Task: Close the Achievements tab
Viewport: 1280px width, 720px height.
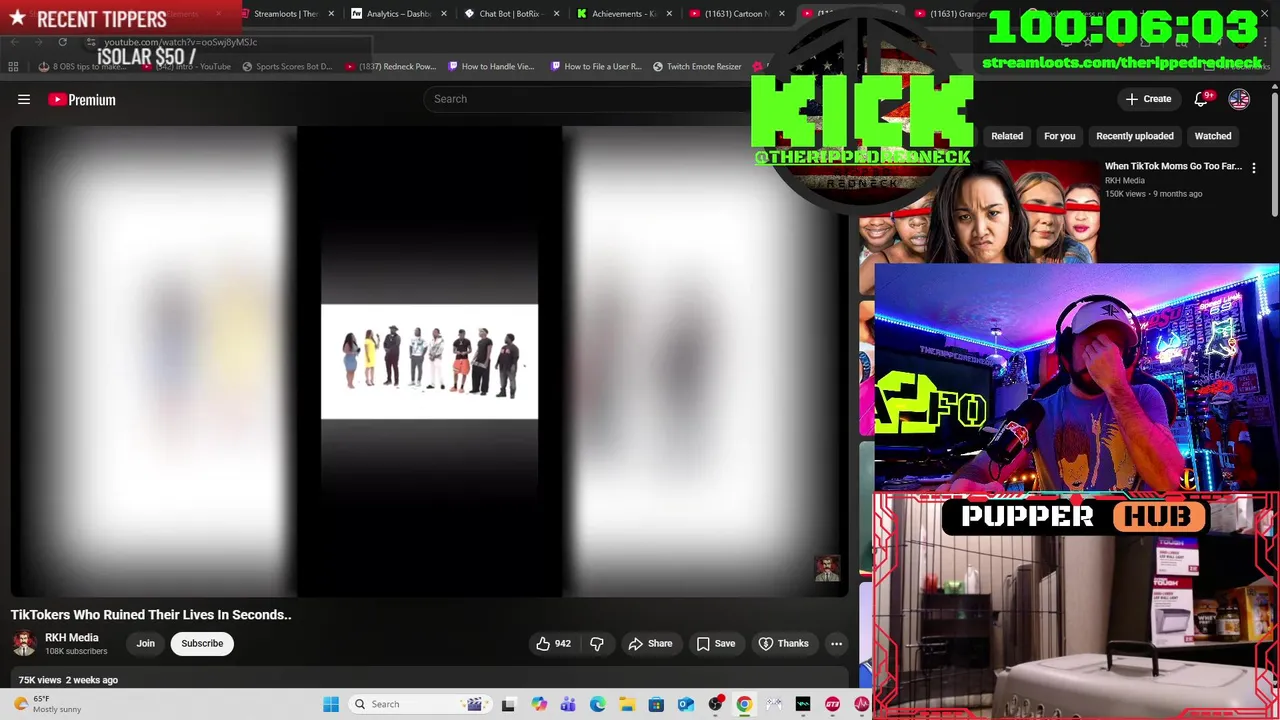Action: click(x=669, y=14)
